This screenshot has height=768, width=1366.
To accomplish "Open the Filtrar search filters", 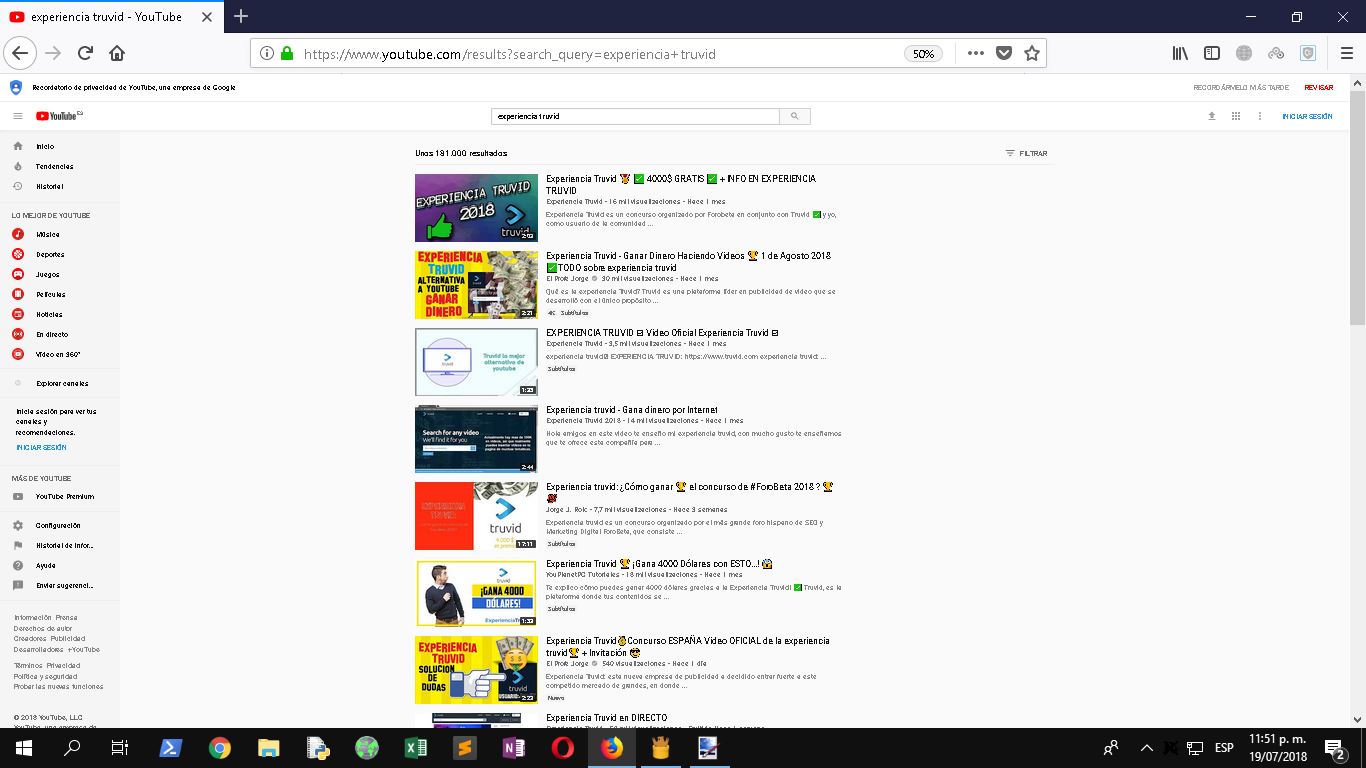I will 1027,153.
